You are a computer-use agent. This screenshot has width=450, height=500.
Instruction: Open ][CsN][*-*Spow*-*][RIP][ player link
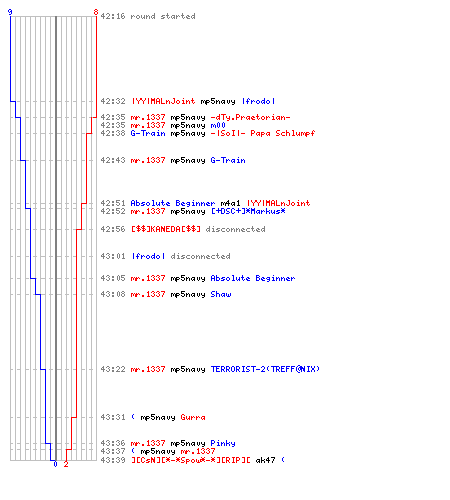click(190, 460)
